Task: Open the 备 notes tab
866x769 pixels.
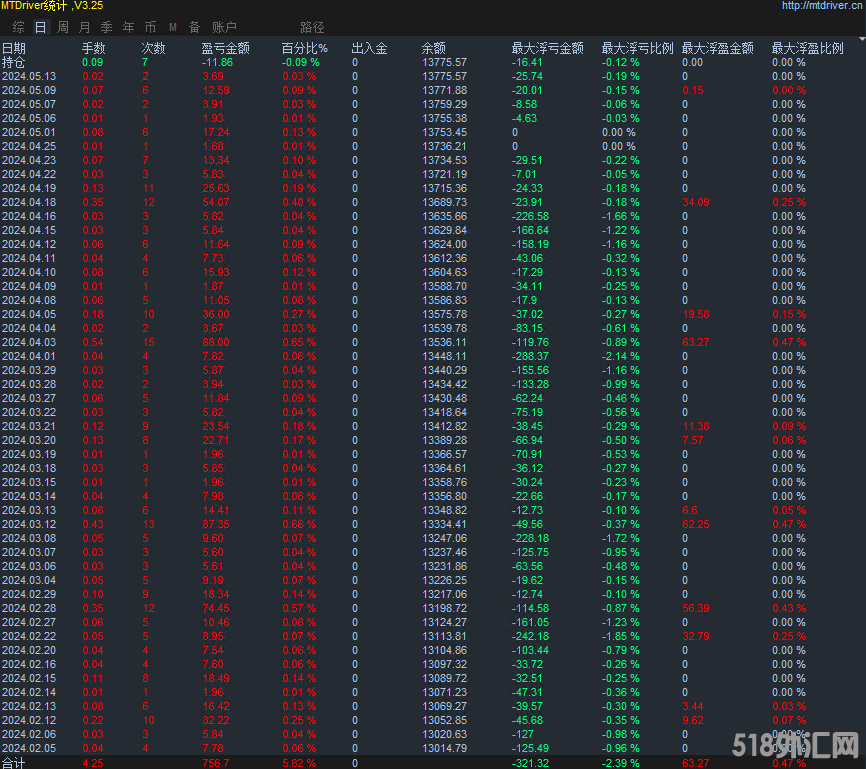Action: (x=194, y=27)
